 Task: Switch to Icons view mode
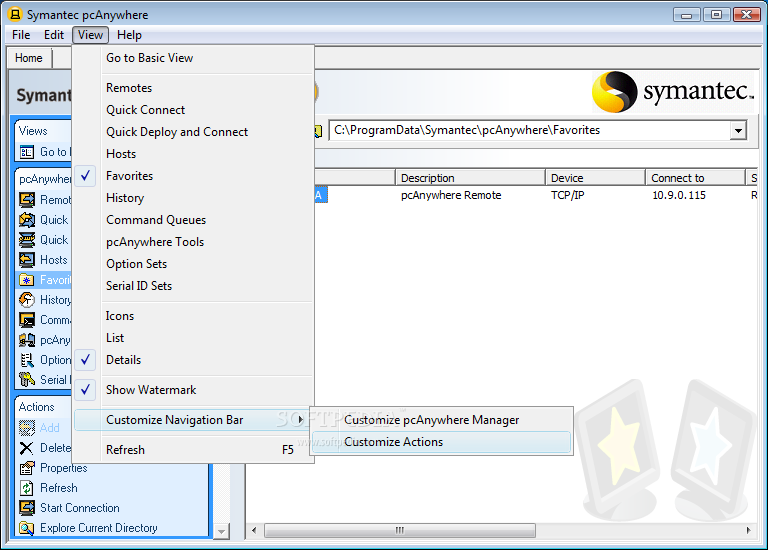(x=193, y=316)
